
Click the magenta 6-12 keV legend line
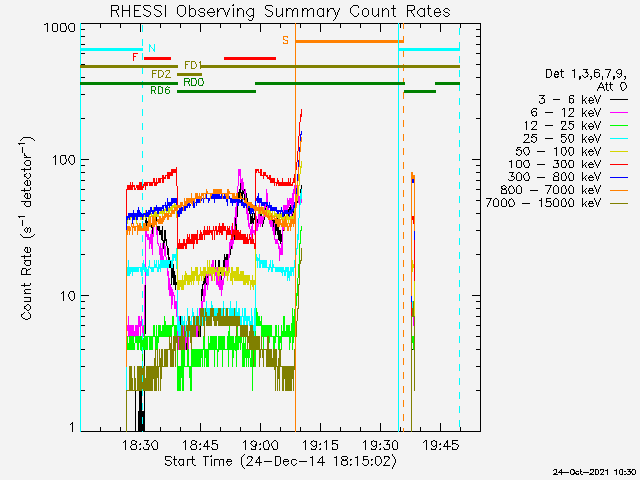619,112
